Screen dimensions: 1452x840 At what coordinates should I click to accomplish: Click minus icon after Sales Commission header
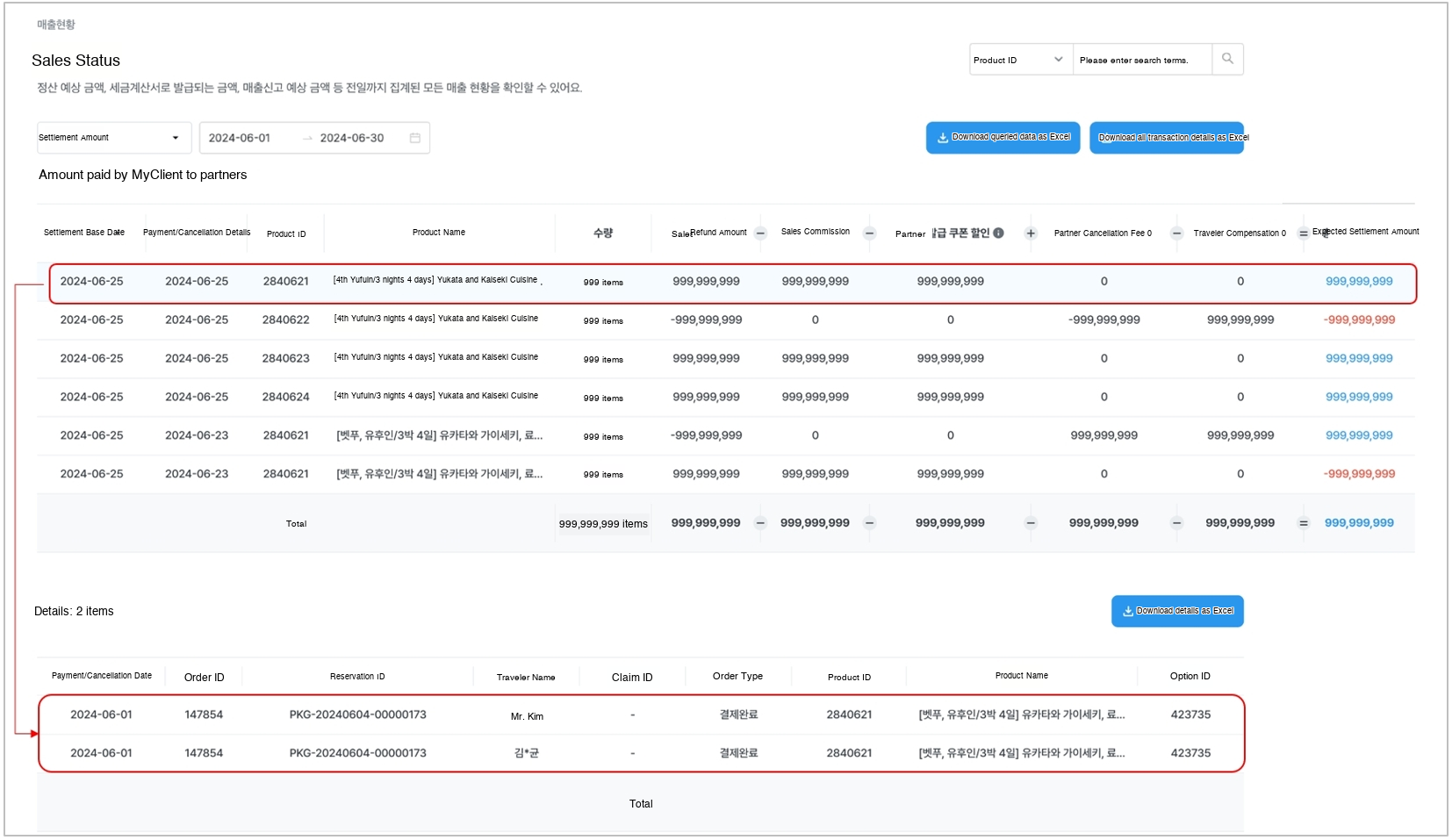tap(869, 233)
